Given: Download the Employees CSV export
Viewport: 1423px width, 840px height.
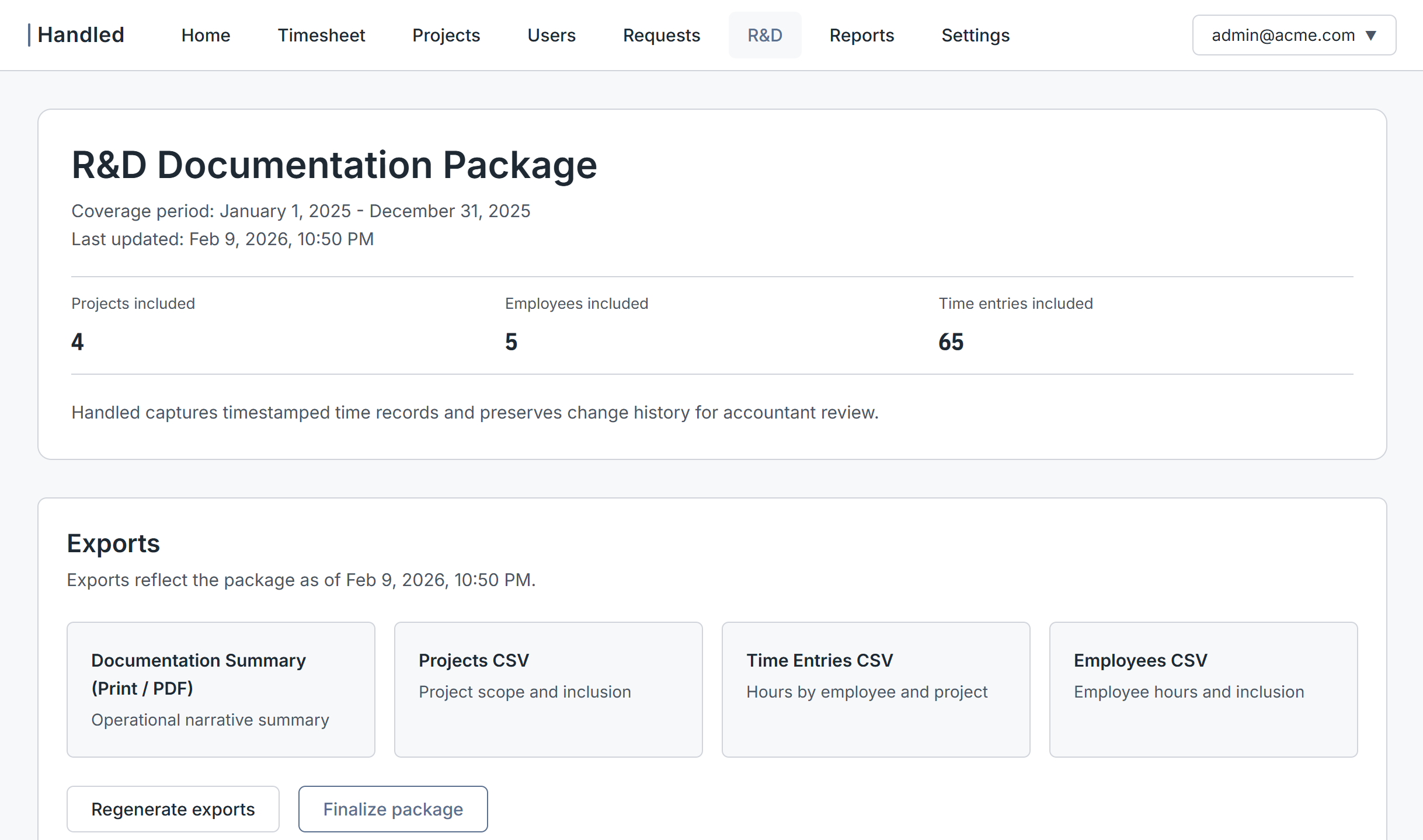Looking at the screenshot, I should click(x=1203, y=689).
